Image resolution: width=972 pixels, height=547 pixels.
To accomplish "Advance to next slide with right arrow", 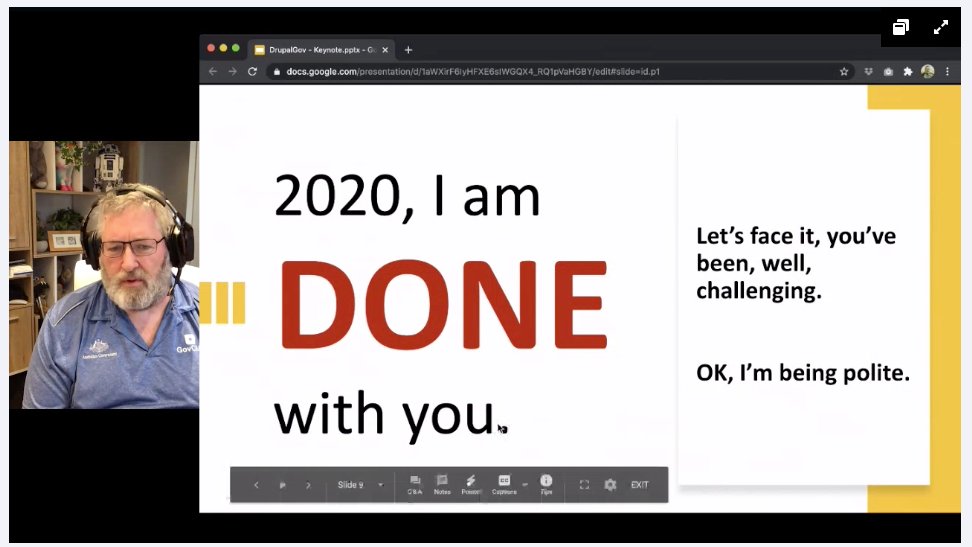I will coord(308,485).
